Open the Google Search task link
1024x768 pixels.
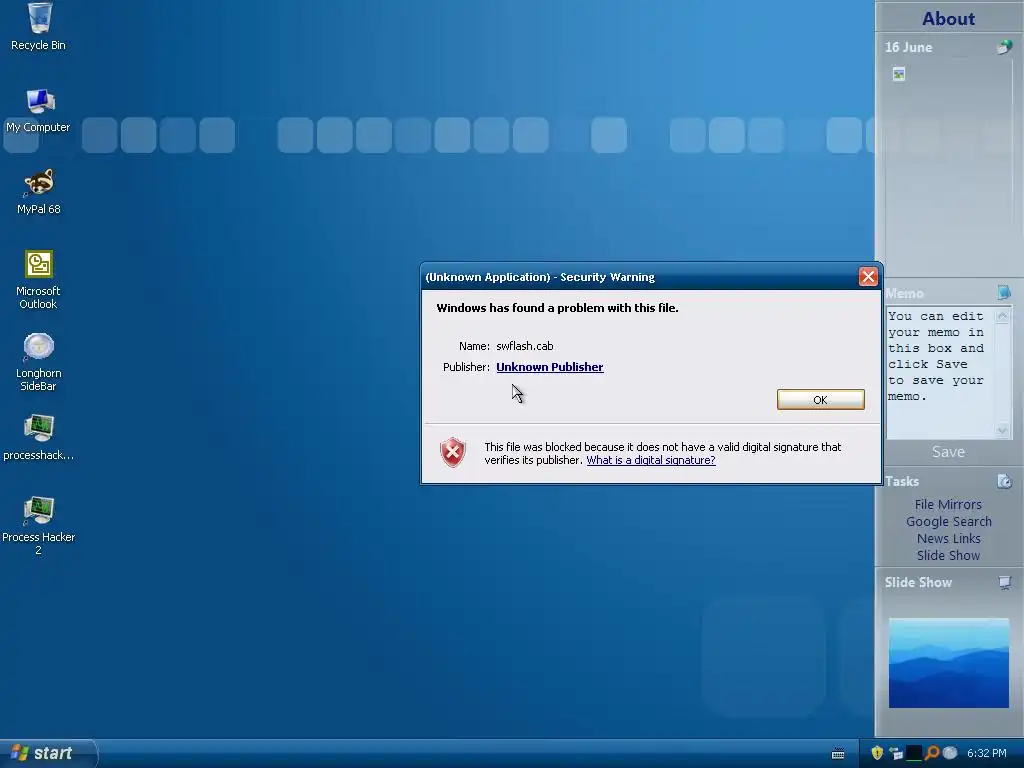tap(948, 522)
